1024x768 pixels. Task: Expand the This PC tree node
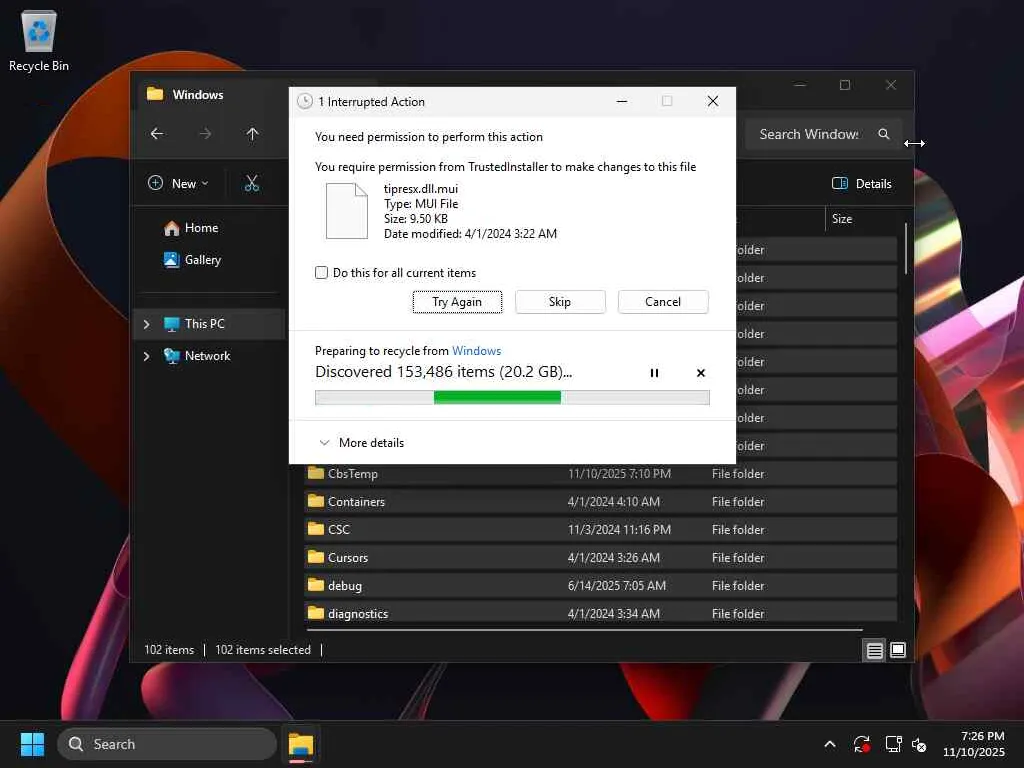[x=146, y=324]
